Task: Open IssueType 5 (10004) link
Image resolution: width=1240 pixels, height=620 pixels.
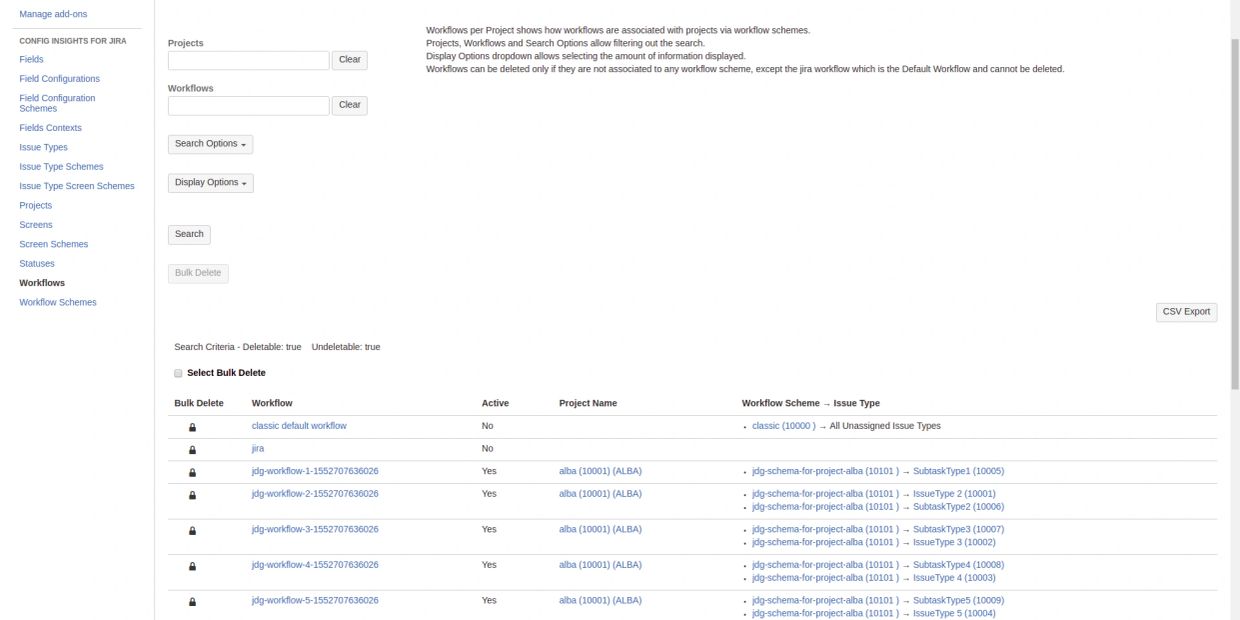Action: tap(954, 614)
